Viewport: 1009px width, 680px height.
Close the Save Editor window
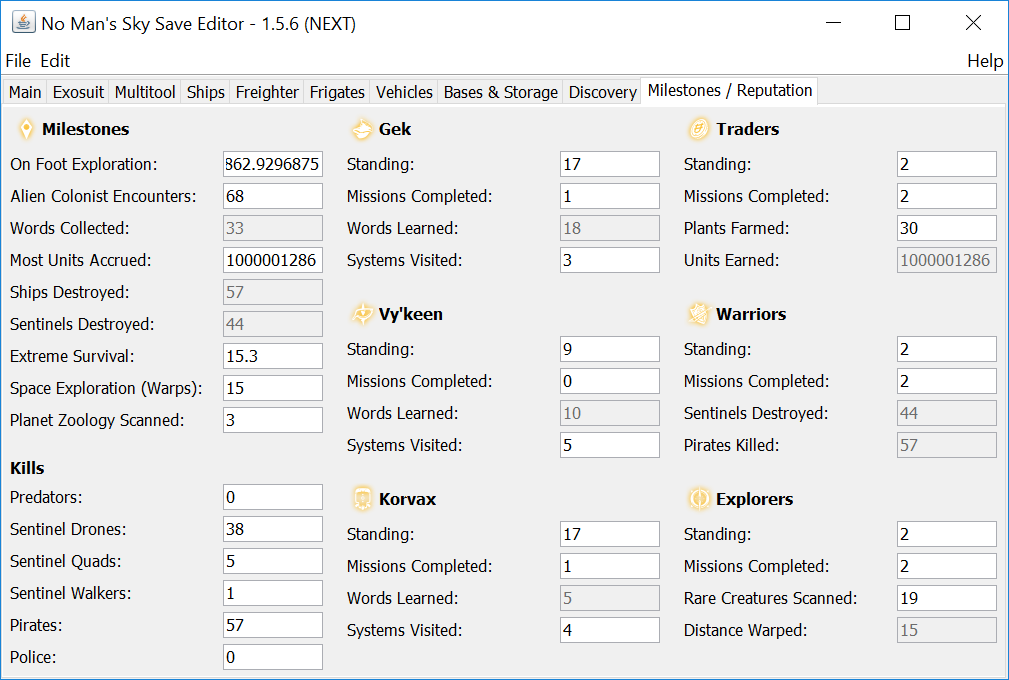(973, 23)
